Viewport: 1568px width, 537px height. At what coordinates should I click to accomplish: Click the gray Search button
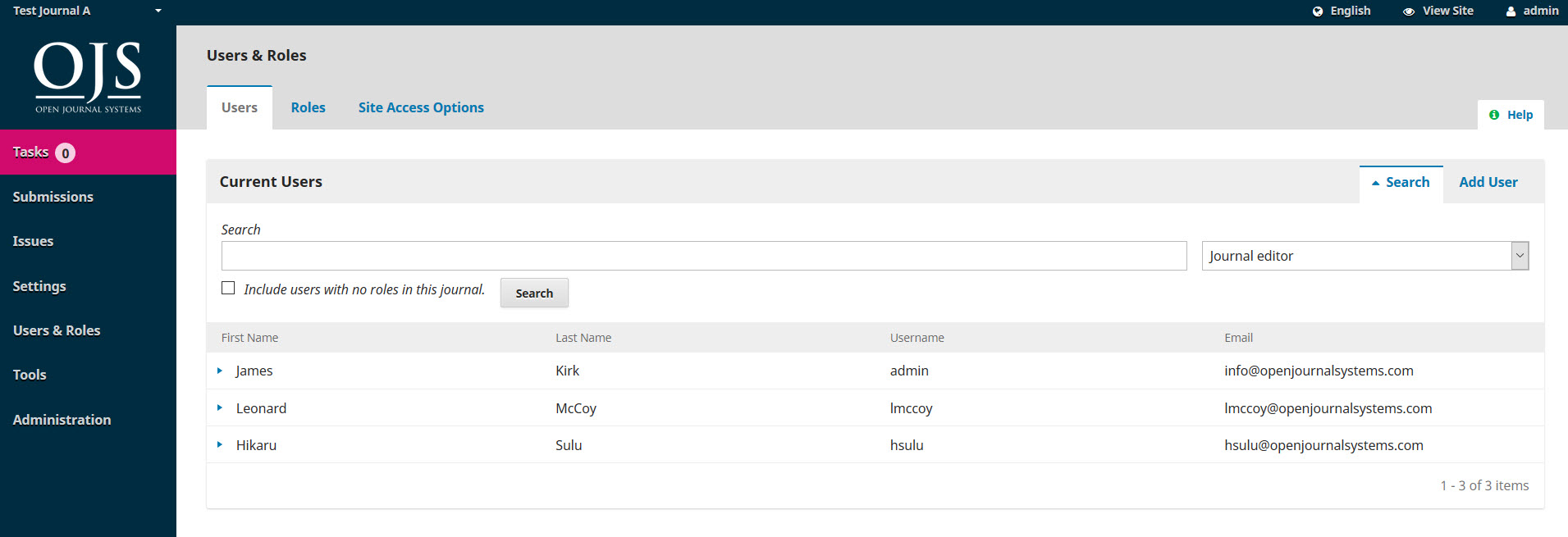click(534, 293)
